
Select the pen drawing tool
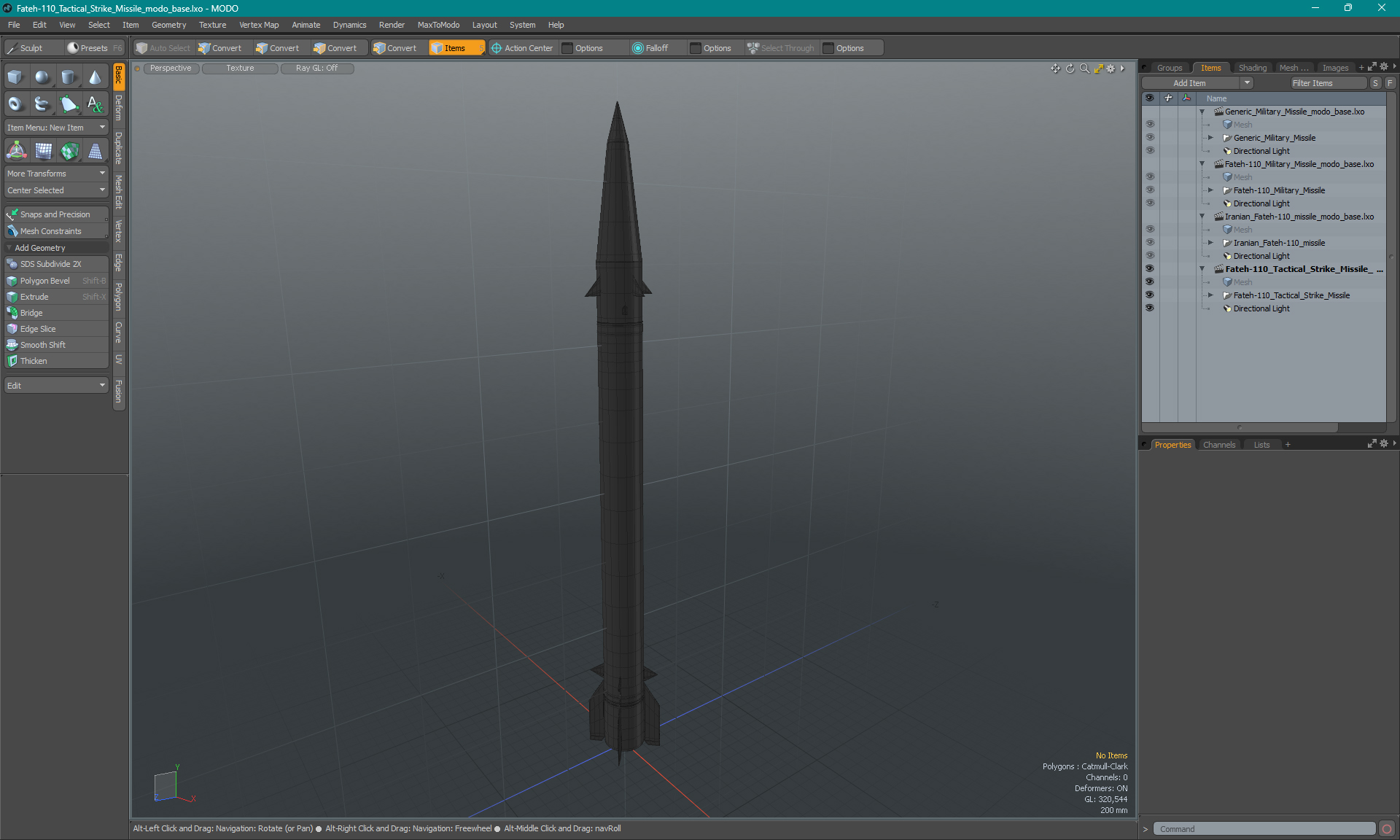pyautogui.click(x=69, y=104)
